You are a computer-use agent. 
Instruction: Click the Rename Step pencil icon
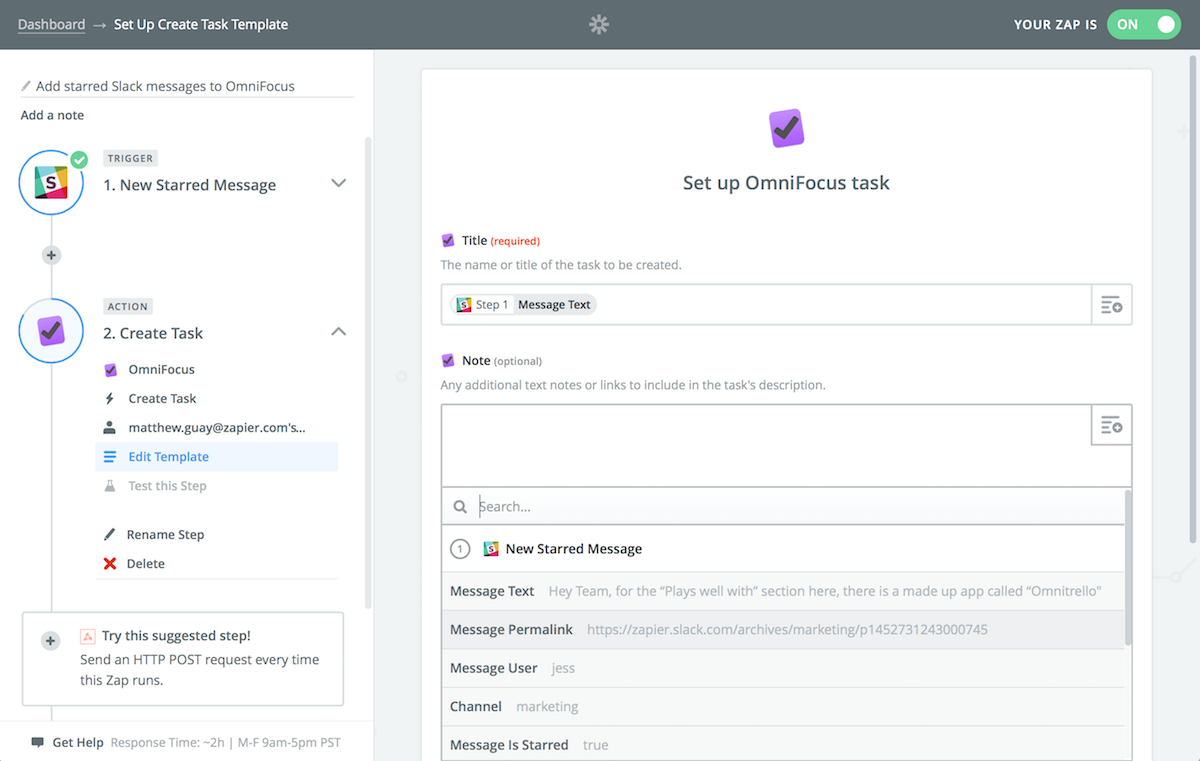click(x=110, y=535)
